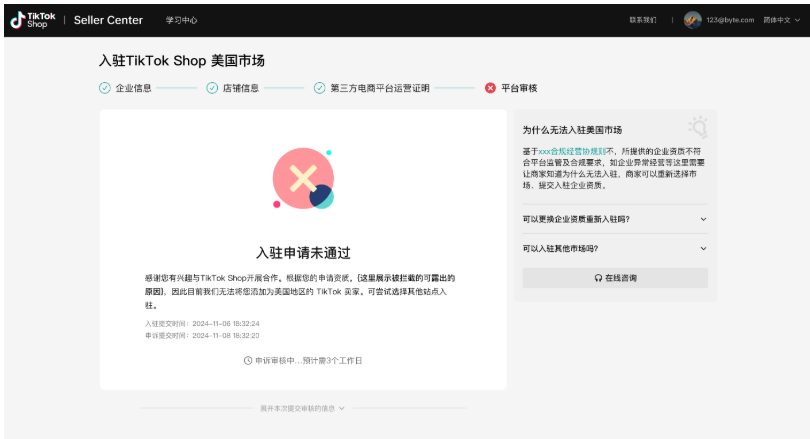Click the Seller Center title
This screenshot has height=439, width=810.
[108, 20]
